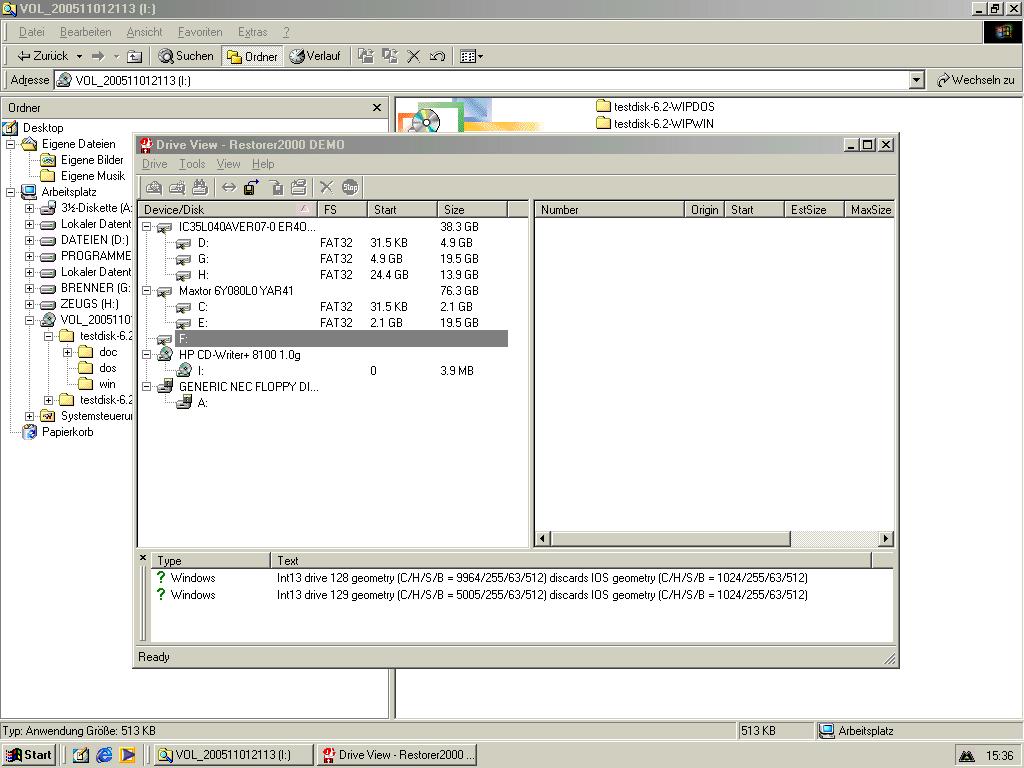Viewport: 1024px width, 768px height.
Task: Open the Help menu in Restorer2000
Action: coord(263,164)
